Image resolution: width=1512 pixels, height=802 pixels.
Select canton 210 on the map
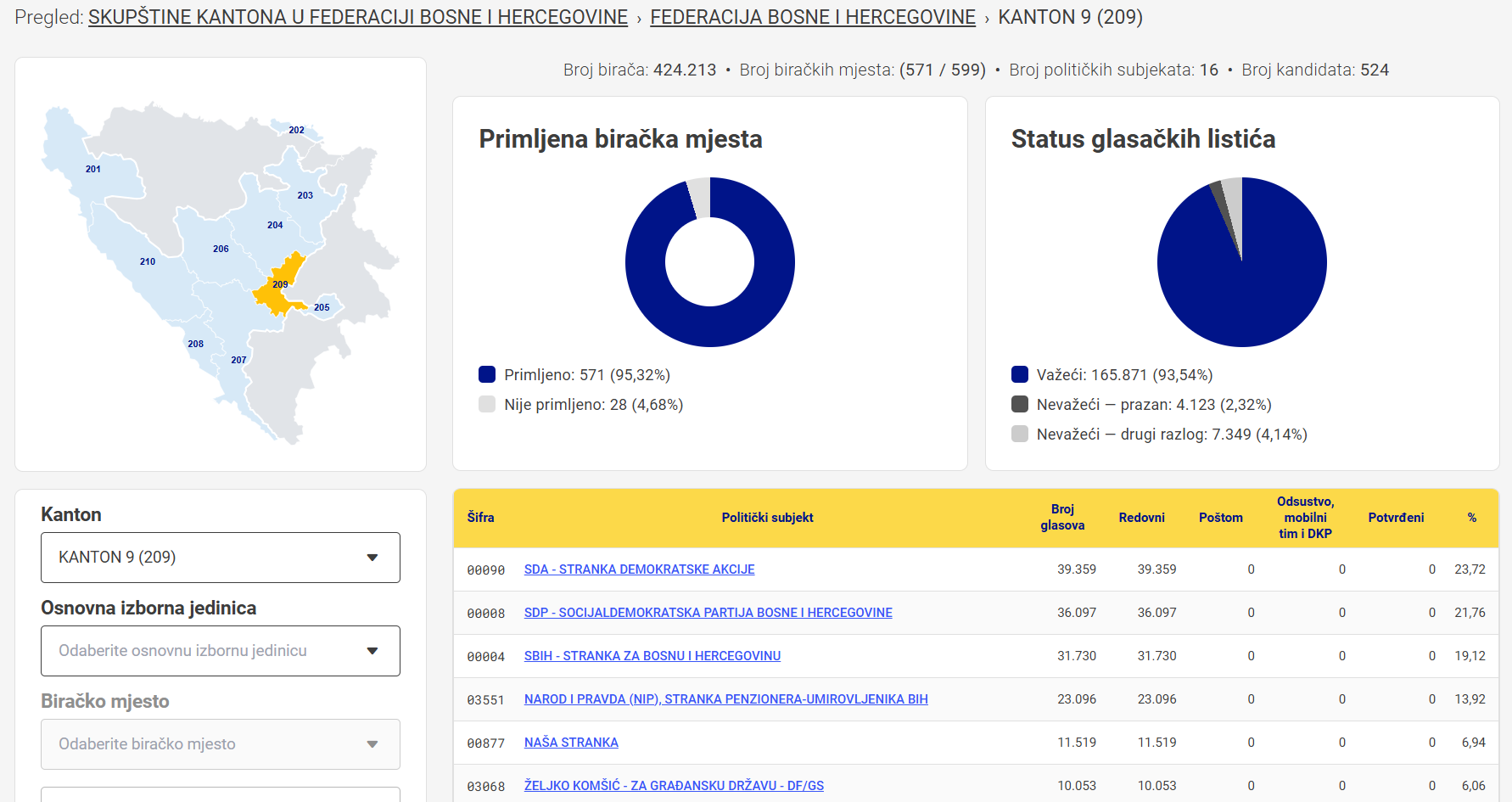[148, 261]
